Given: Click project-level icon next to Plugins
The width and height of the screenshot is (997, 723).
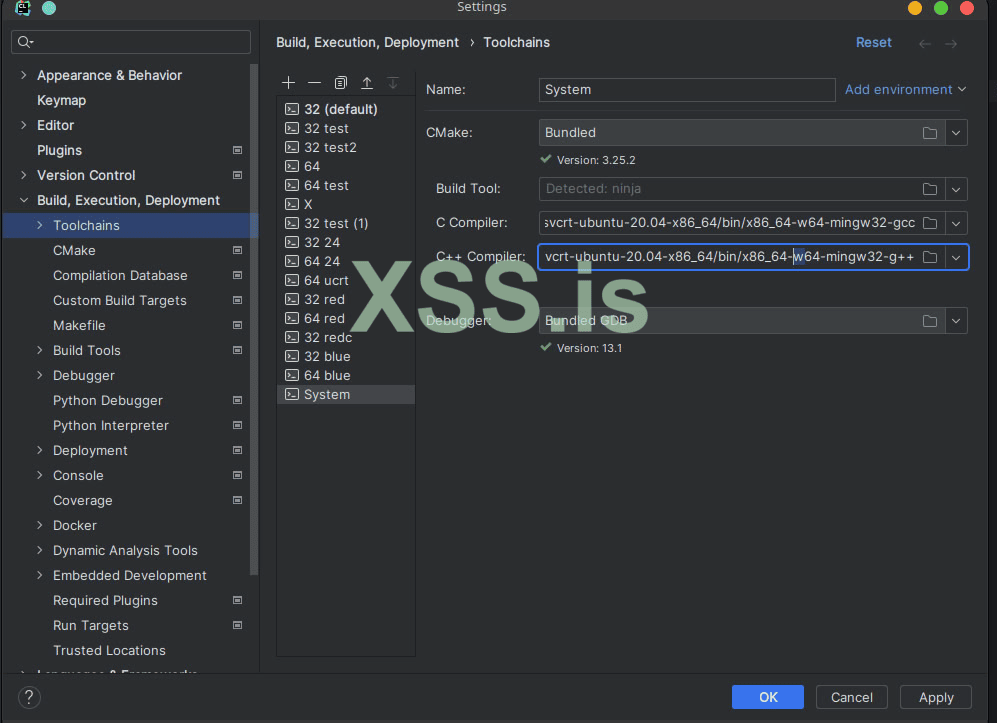Looking at the screenshot, I should click(237, 150).
